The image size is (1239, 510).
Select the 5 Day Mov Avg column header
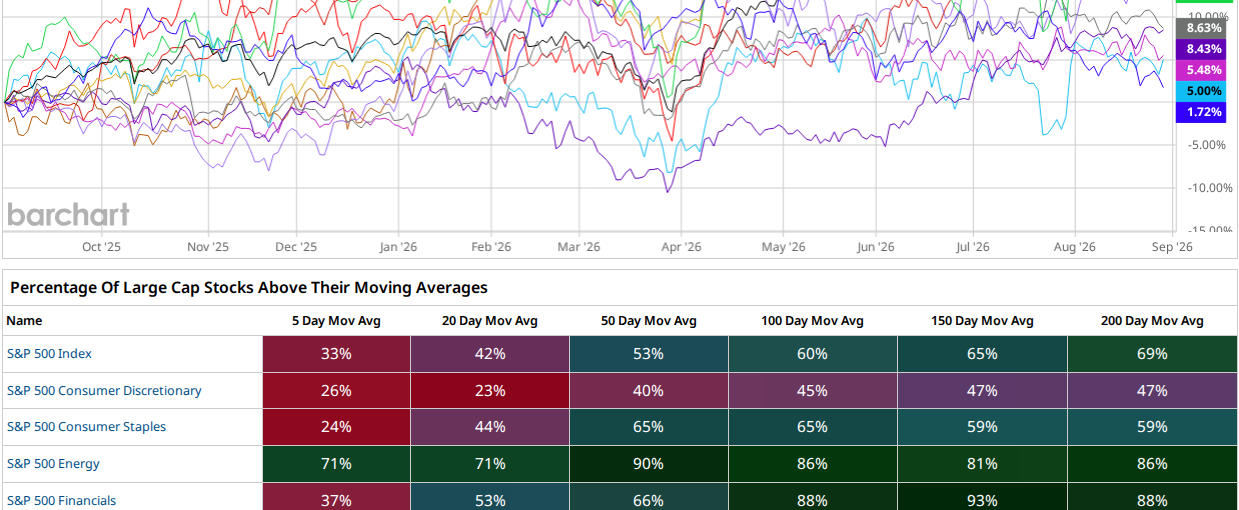tap(336, 321)
